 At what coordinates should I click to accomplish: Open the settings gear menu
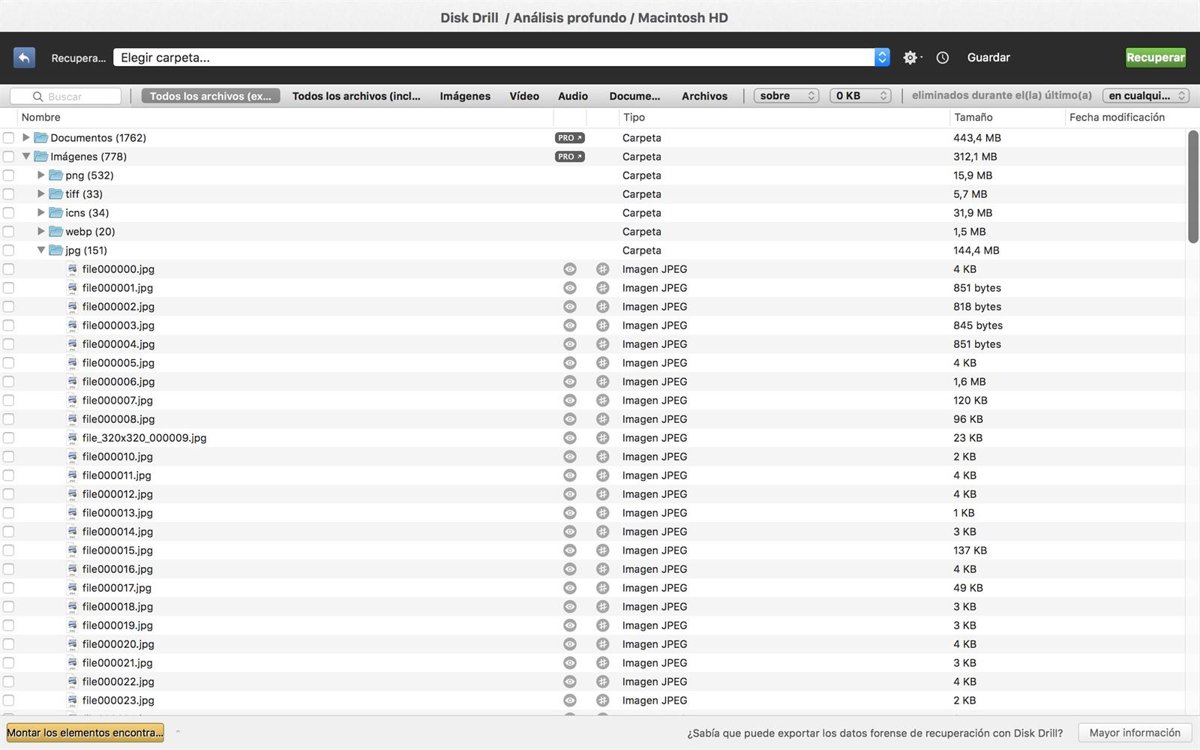point(910,58)
